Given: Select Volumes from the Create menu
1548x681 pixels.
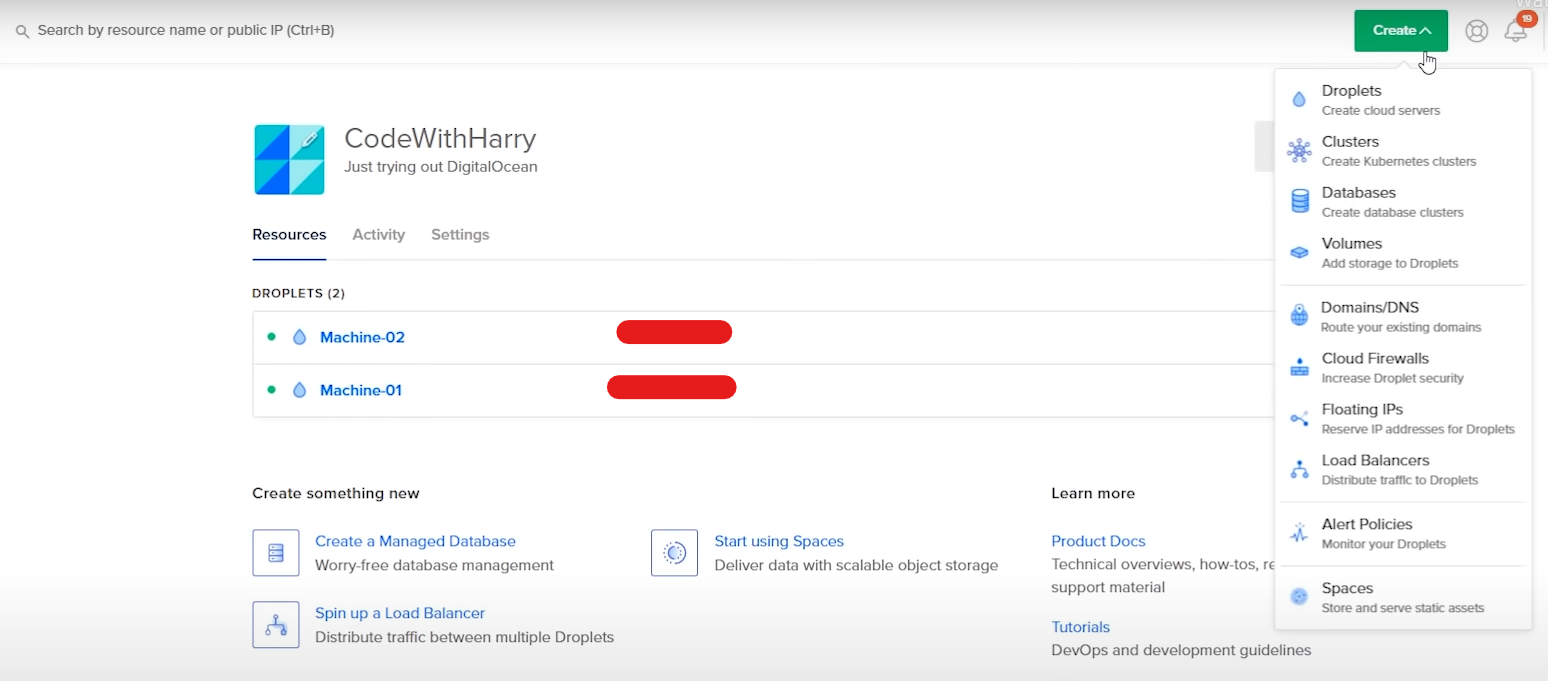Looking at the screenshot, I should pos(1404,253).
